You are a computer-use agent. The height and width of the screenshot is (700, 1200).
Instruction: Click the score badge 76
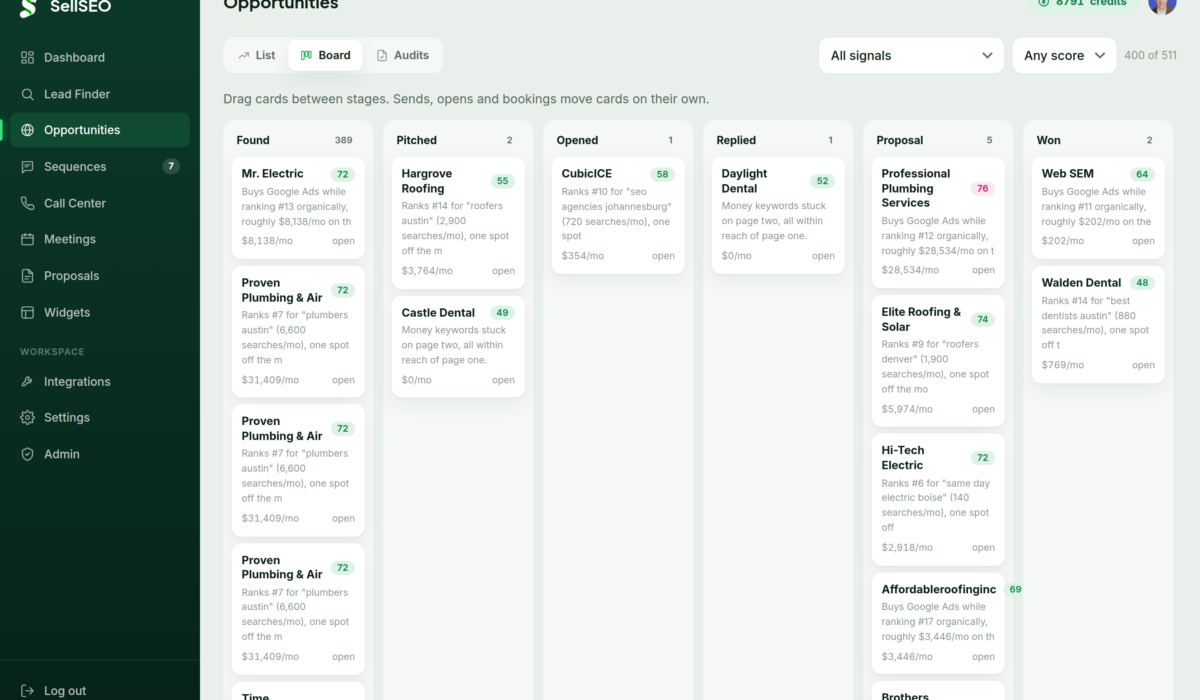[x=982, y=188]
